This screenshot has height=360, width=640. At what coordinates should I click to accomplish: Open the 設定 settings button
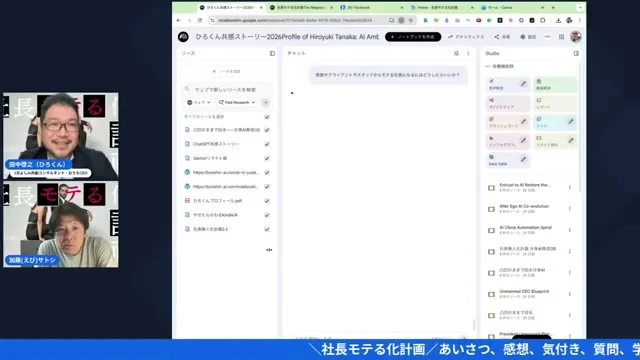528,37
